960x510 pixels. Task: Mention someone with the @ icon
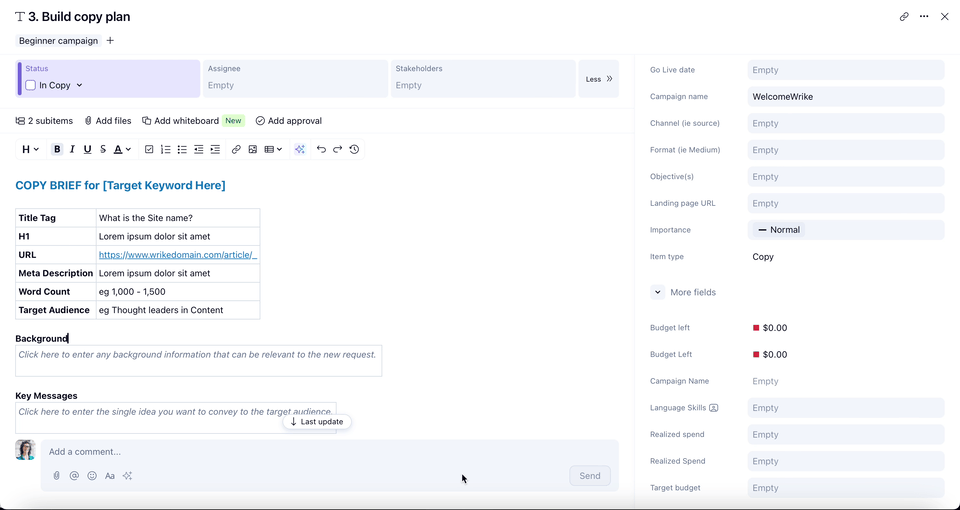click(x=74, y=476)
